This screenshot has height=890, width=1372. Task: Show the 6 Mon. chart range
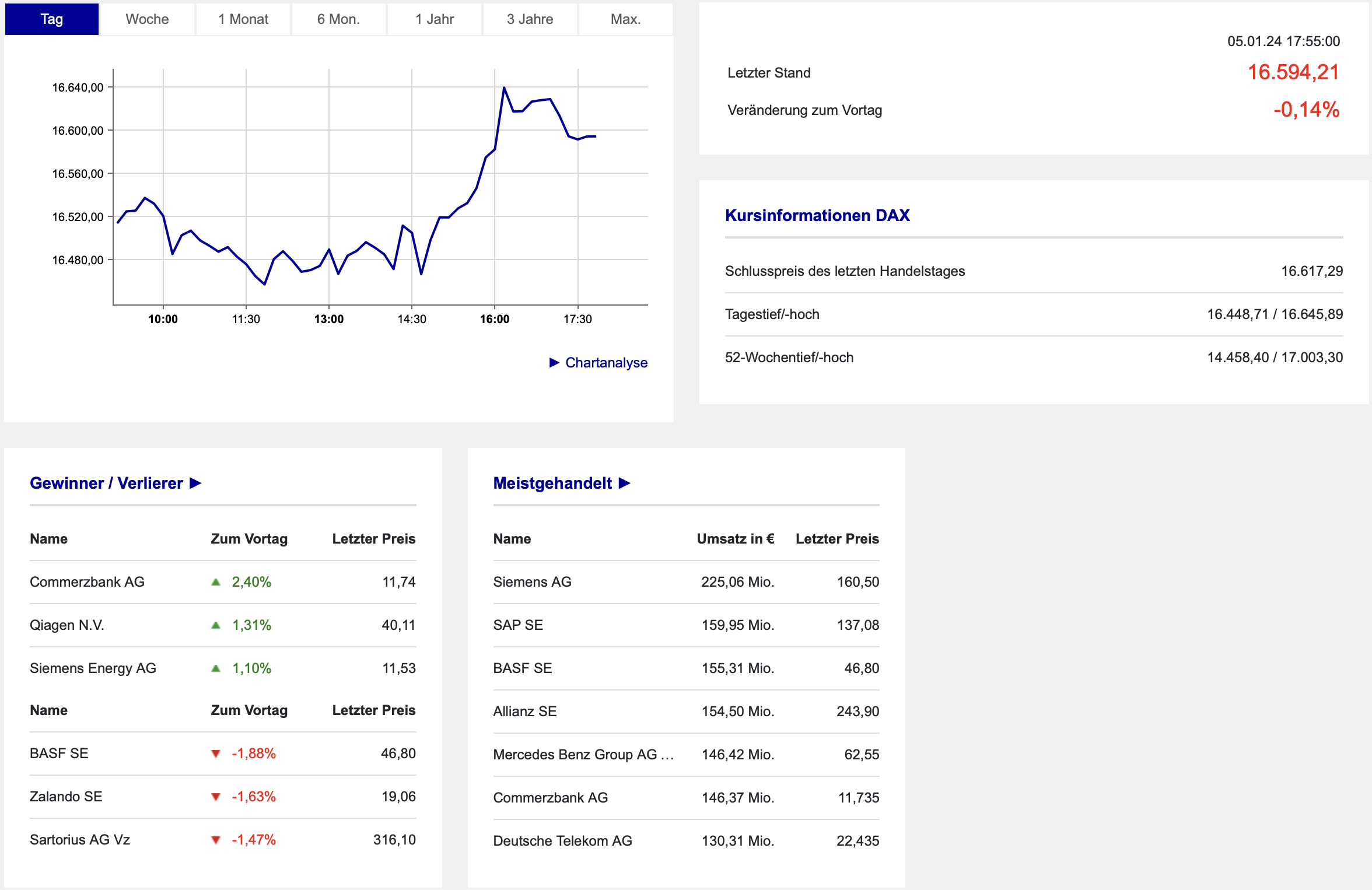[x=338, y=19]
